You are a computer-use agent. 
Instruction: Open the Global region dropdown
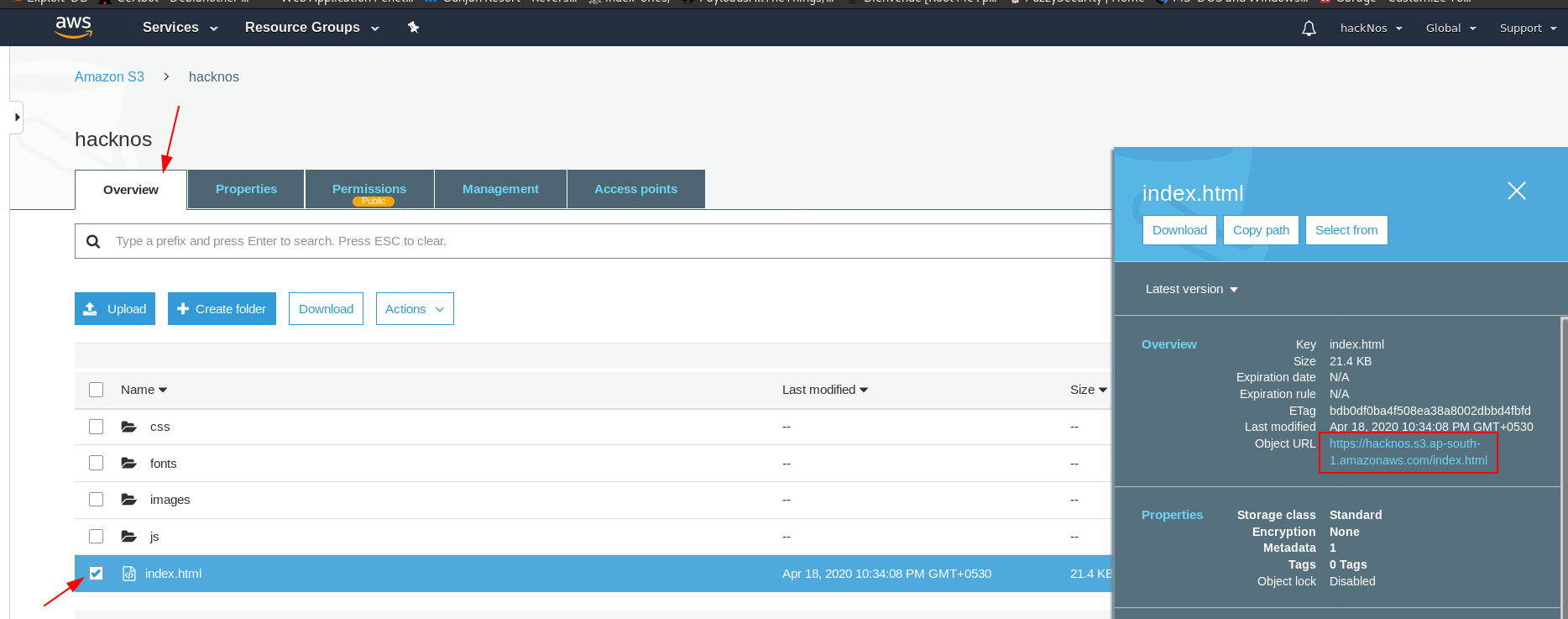coord(1450,28)
